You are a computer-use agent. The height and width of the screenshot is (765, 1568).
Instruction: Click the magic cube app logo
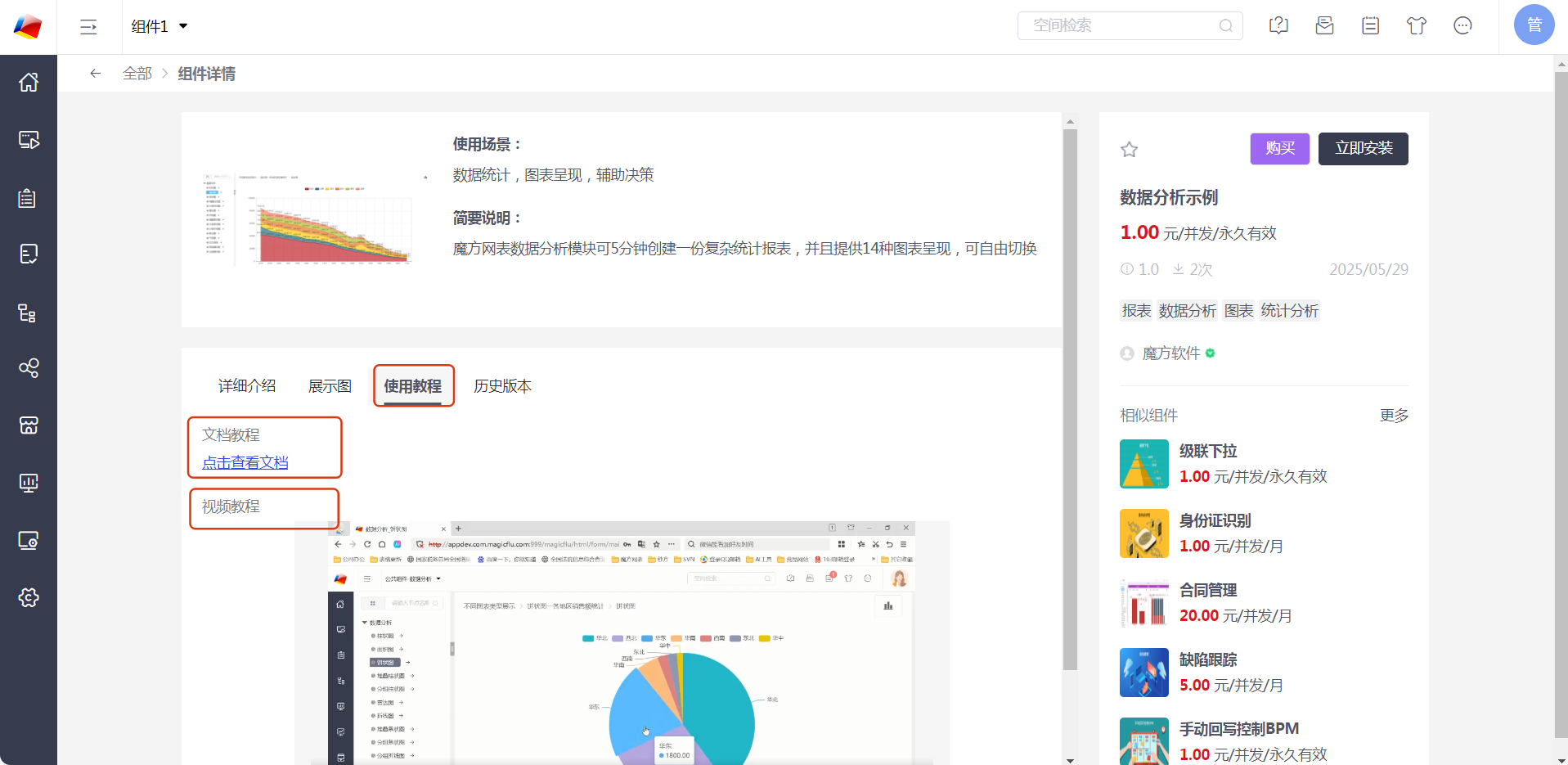point(28,27)
